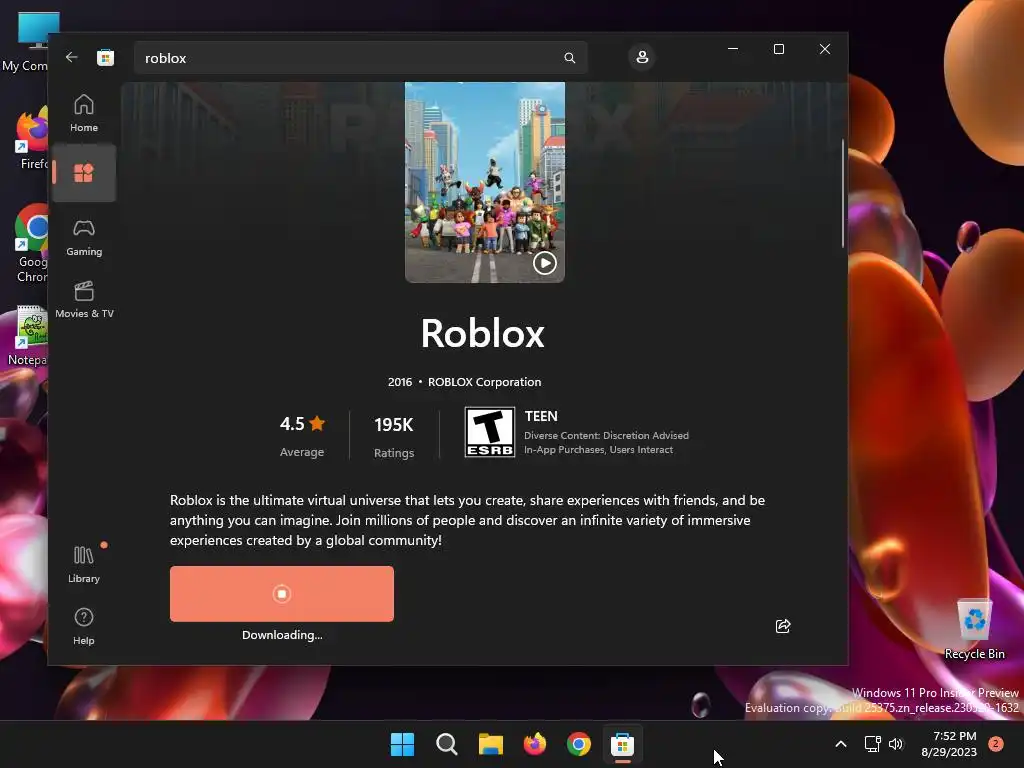This screenshot has width=1024, height=768.
Task: Click the Microsoft Store logo icon
Action: [105, 57]
